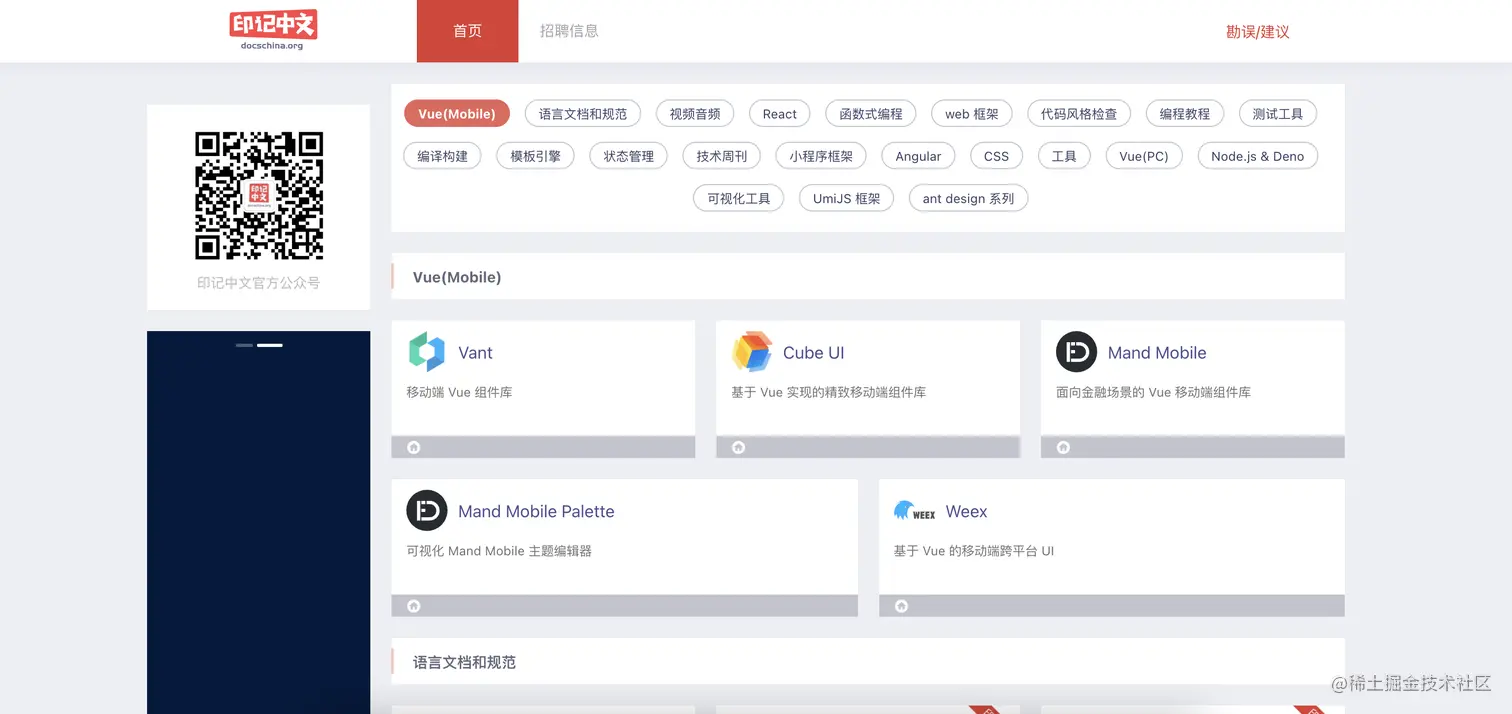Select the UmiJS 框架 category tag
The height and width of the screenshot is (714, 1512).
pyautogui.click(x=847, y=198)
